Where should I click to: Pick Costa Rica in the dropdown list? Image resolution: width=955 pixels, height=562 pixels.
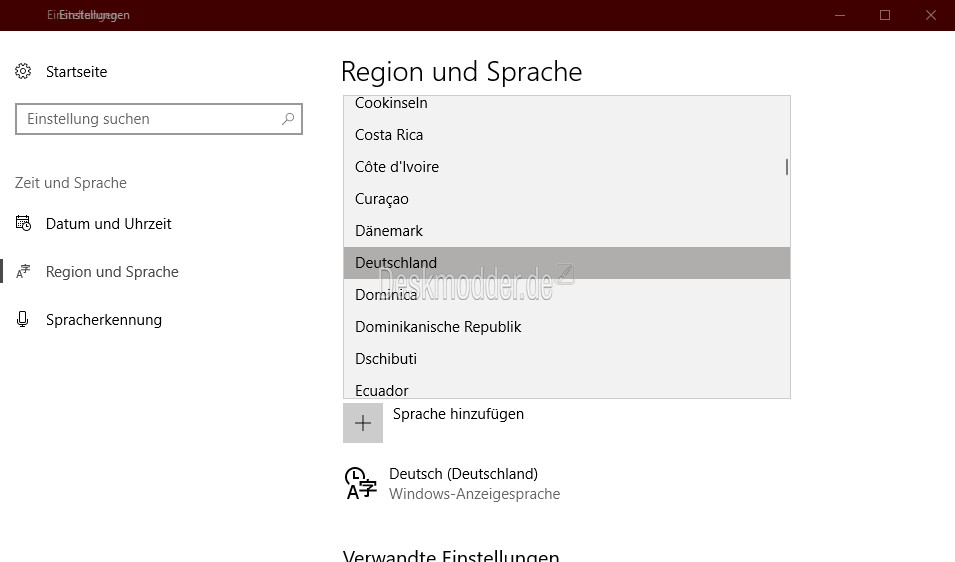click(x=566, y=135)
